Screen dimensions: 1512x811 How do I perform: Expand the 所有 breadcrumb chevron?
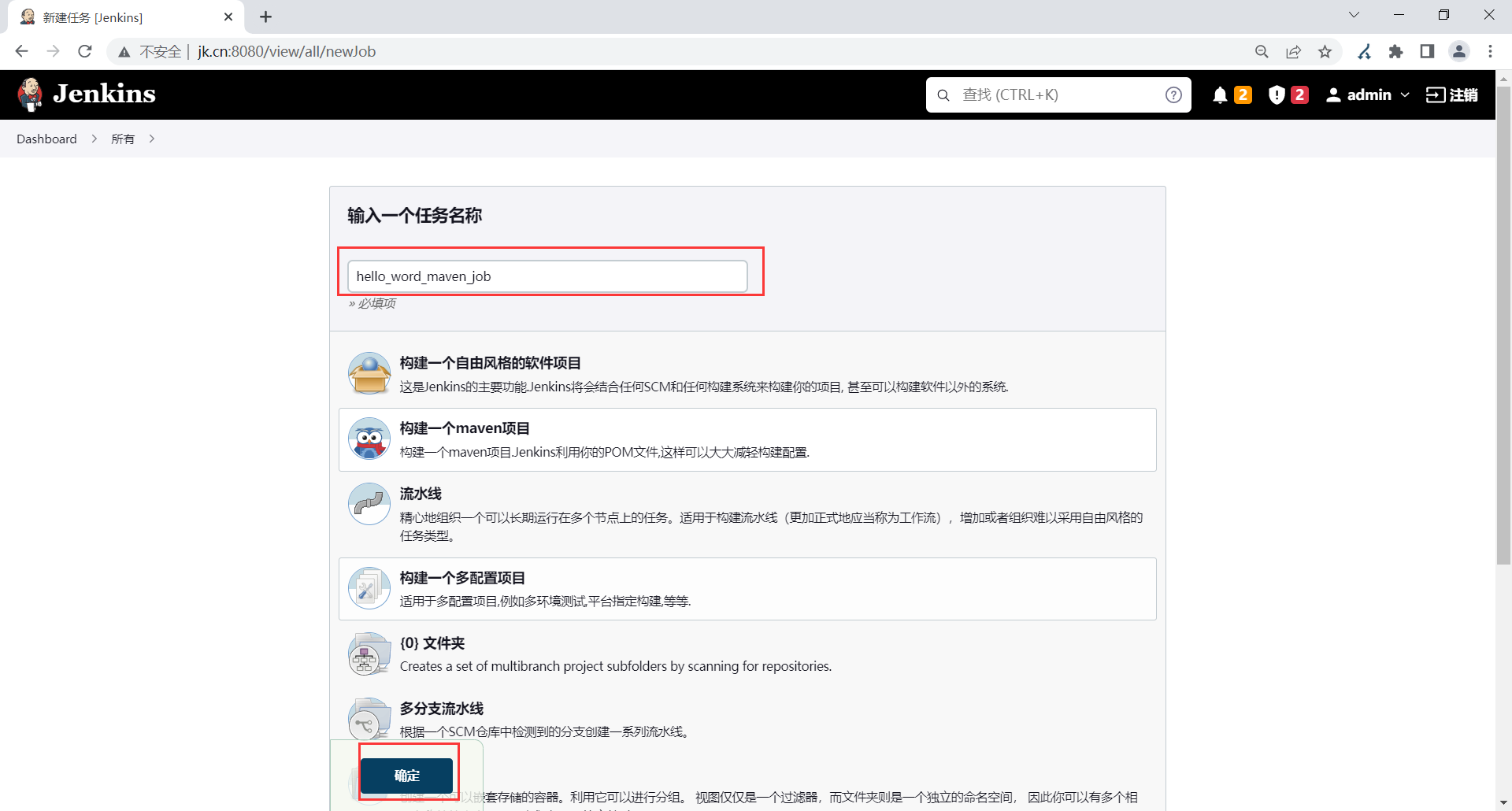coord(152,139)
